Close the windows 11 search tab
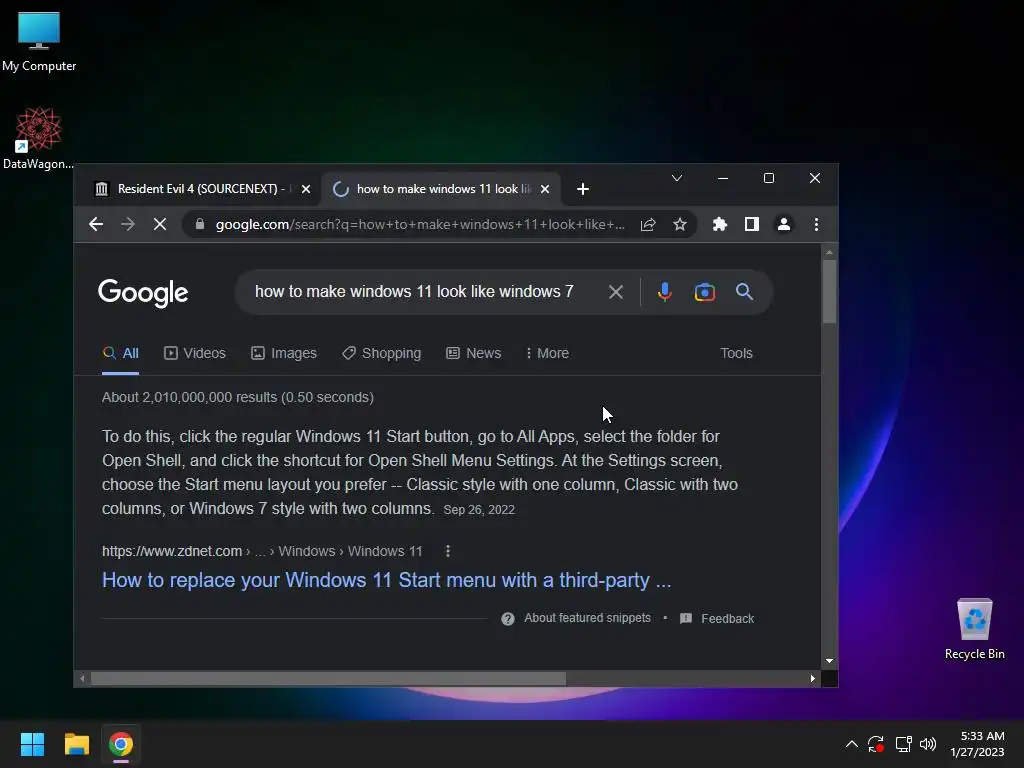 click(545, 189)
